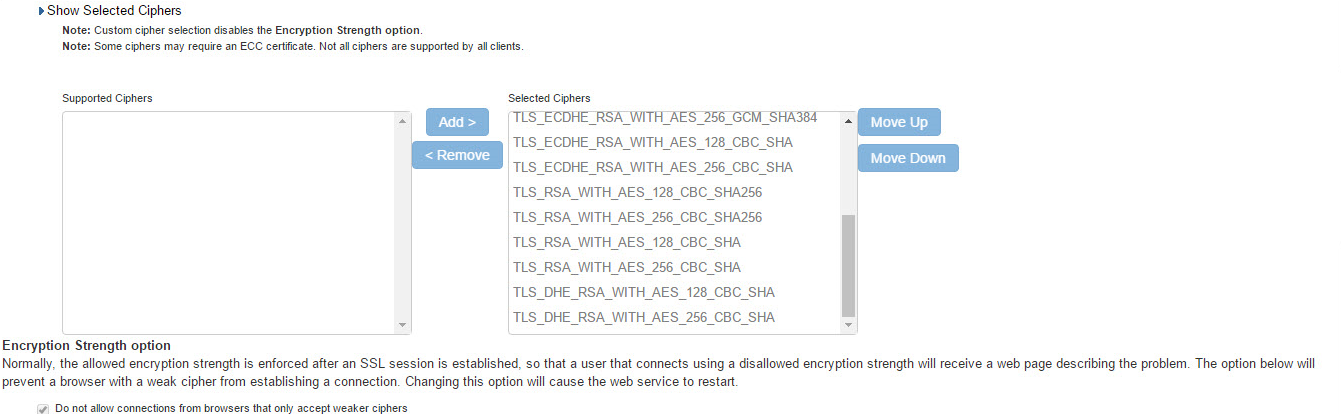Click the Supported Ciphers scroll down arrow

click(403, 325)
